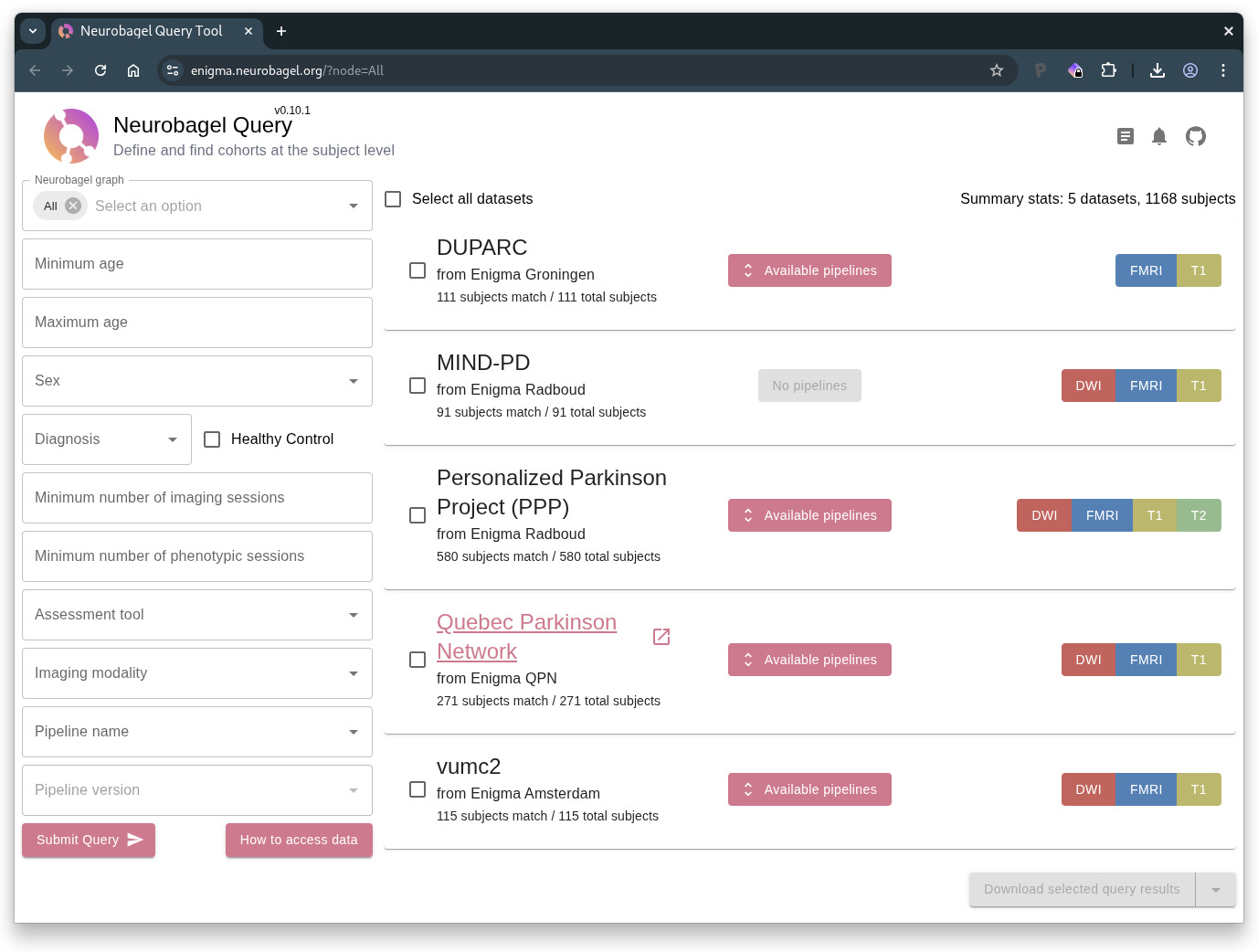
Task: Go to browser home page
Action: [x=133, y=70]
